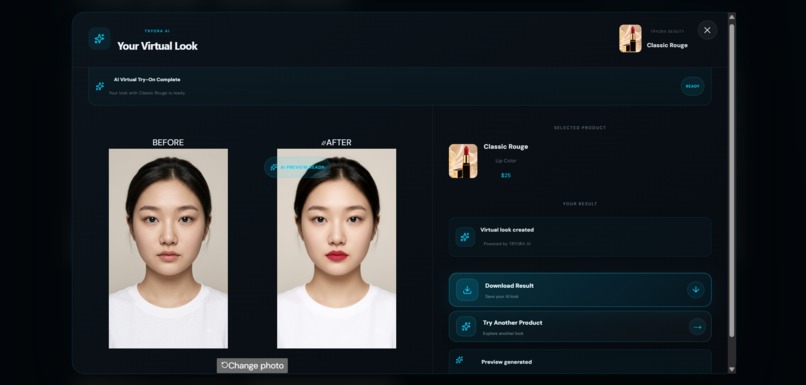Click the Try Another Product button
806x385 pixels.
click(x=580, y=326)
